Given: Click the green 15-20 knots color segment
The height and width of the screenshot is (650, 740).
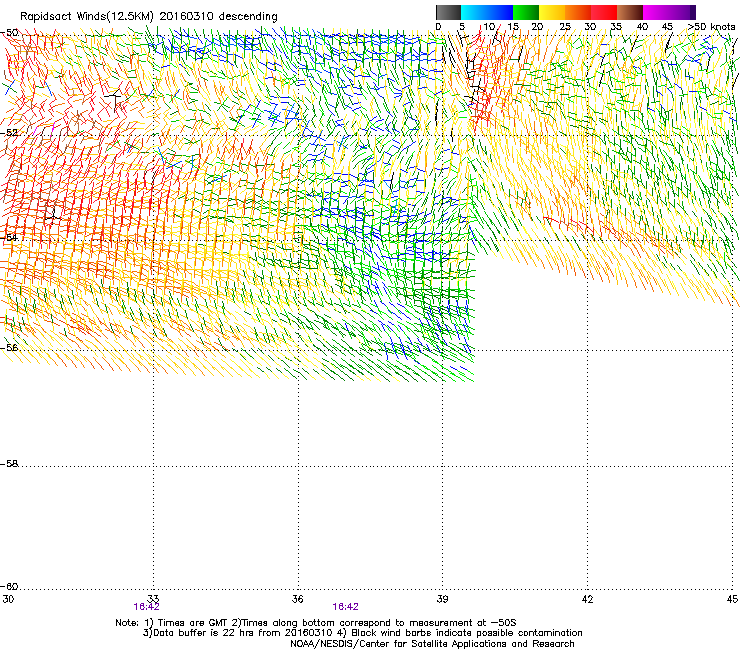Looking at the screenshot, I should pyautogui.click(x=526, y=12).
